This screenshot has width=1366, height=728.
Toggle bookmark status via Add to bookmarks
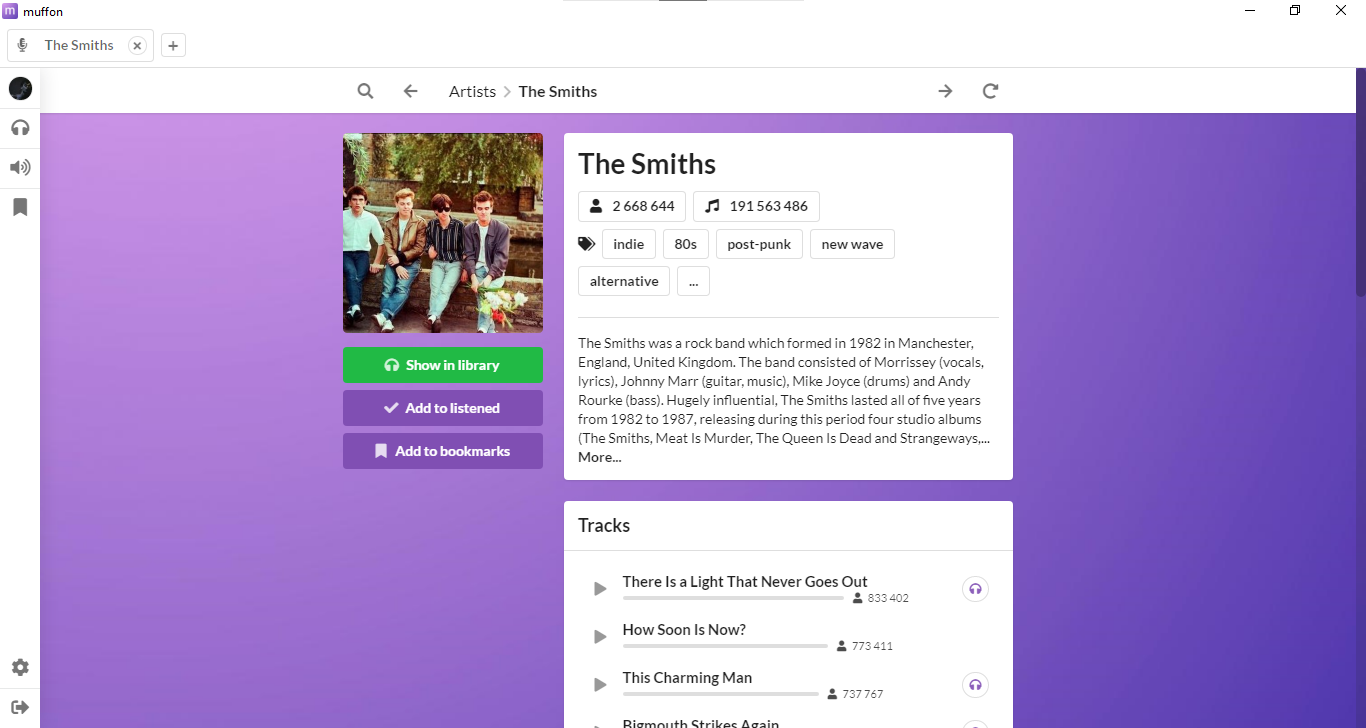coord(443,450)
